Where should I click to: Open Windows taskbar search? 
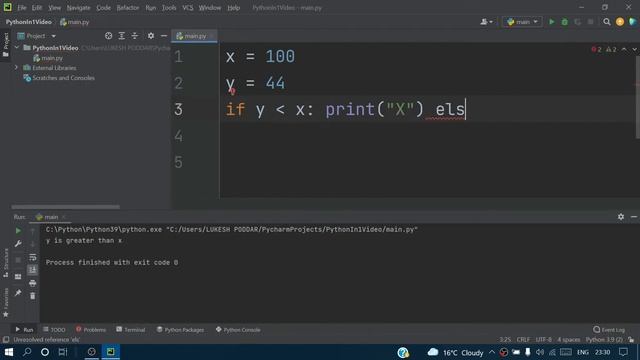(27, 352)
